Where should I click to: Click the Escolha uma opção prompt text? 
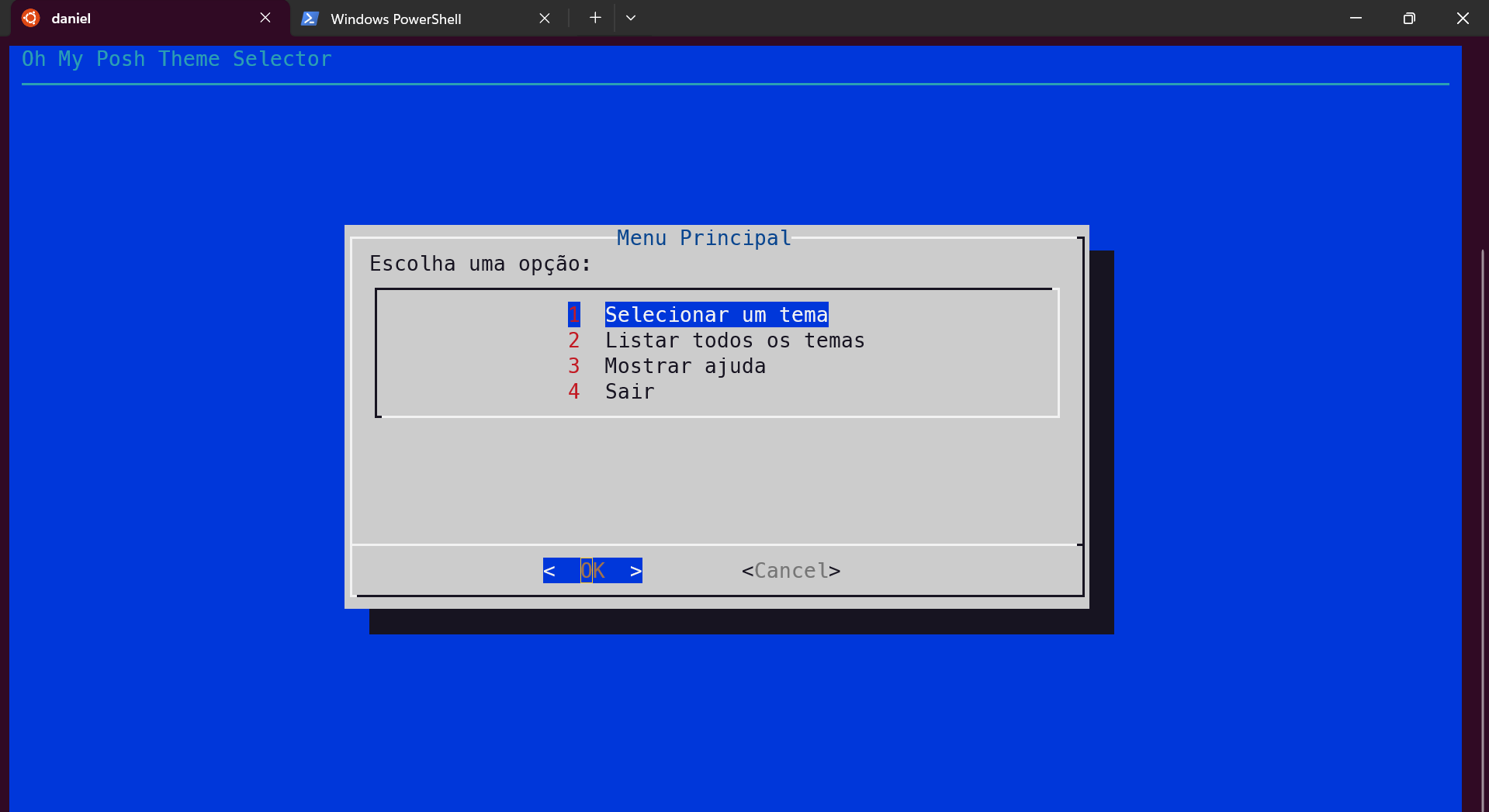480,264
